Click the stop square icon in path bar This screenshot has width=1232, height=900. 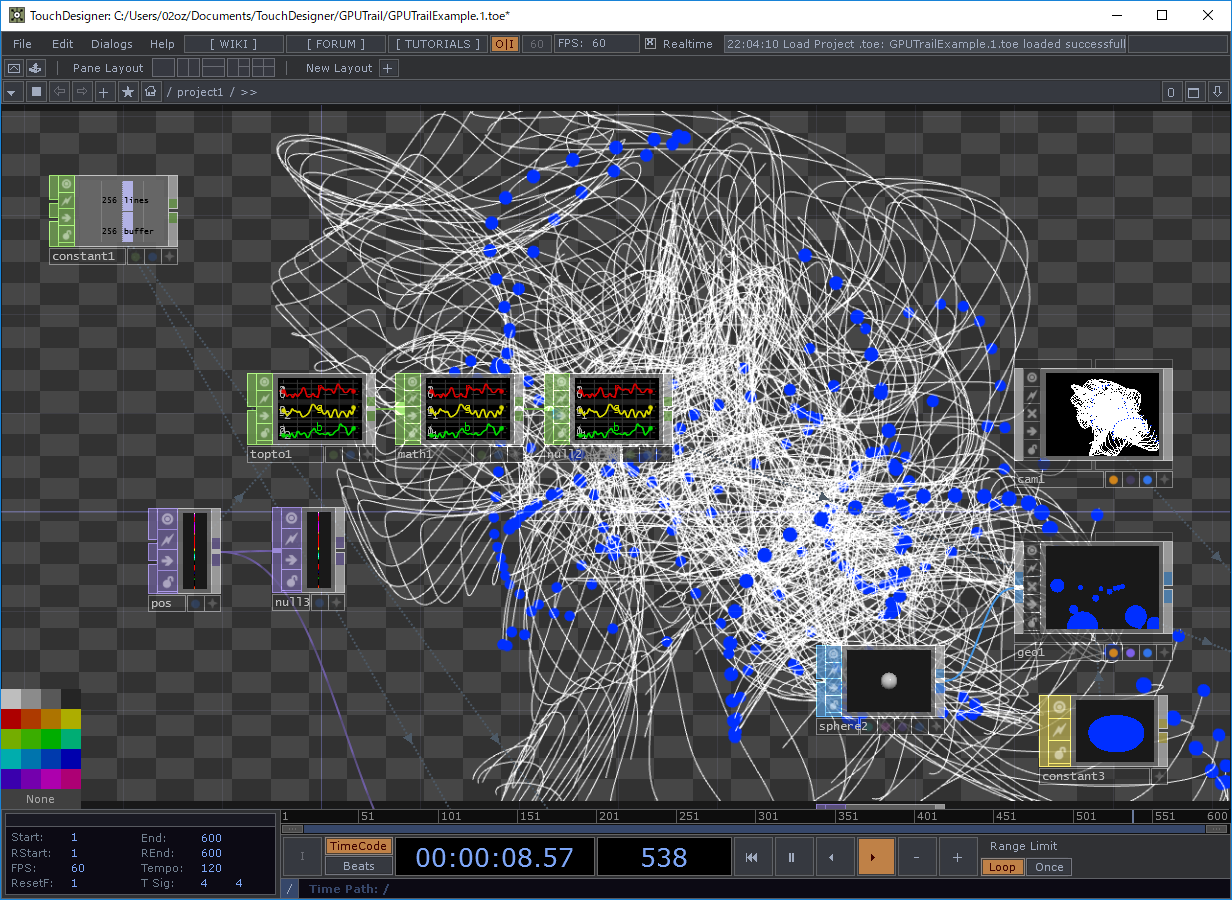pyautogui.click(x=37, y=92)
